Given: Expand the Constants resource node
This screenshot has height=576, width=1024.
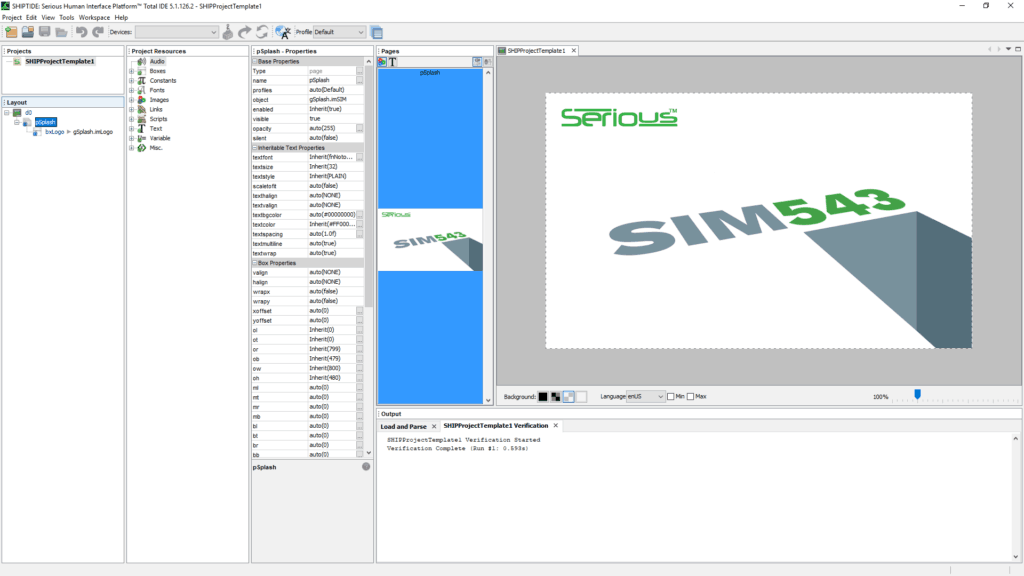Looking at the screenshot, I should tap(131, 81).
